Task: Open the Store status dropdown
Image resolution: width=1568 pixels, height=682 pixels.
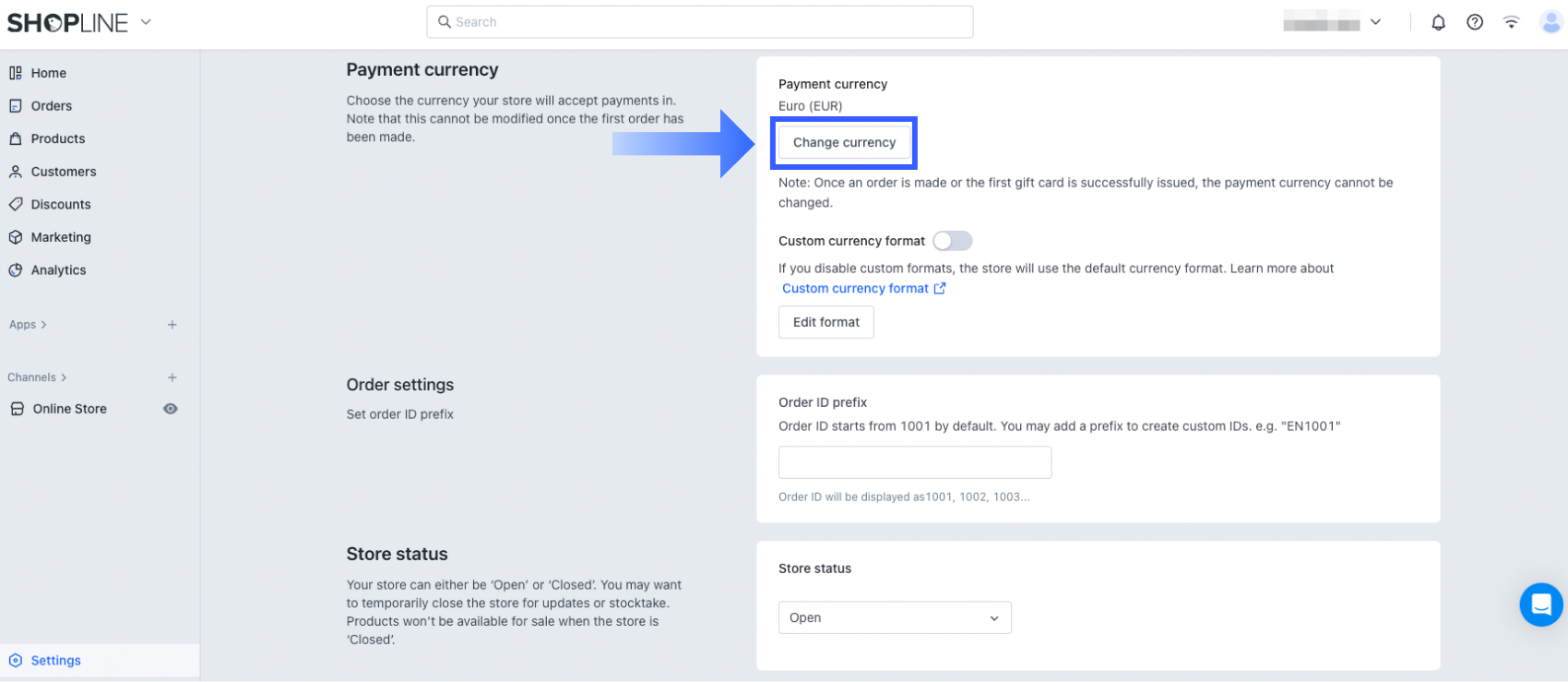Action: tap(894, 617)
